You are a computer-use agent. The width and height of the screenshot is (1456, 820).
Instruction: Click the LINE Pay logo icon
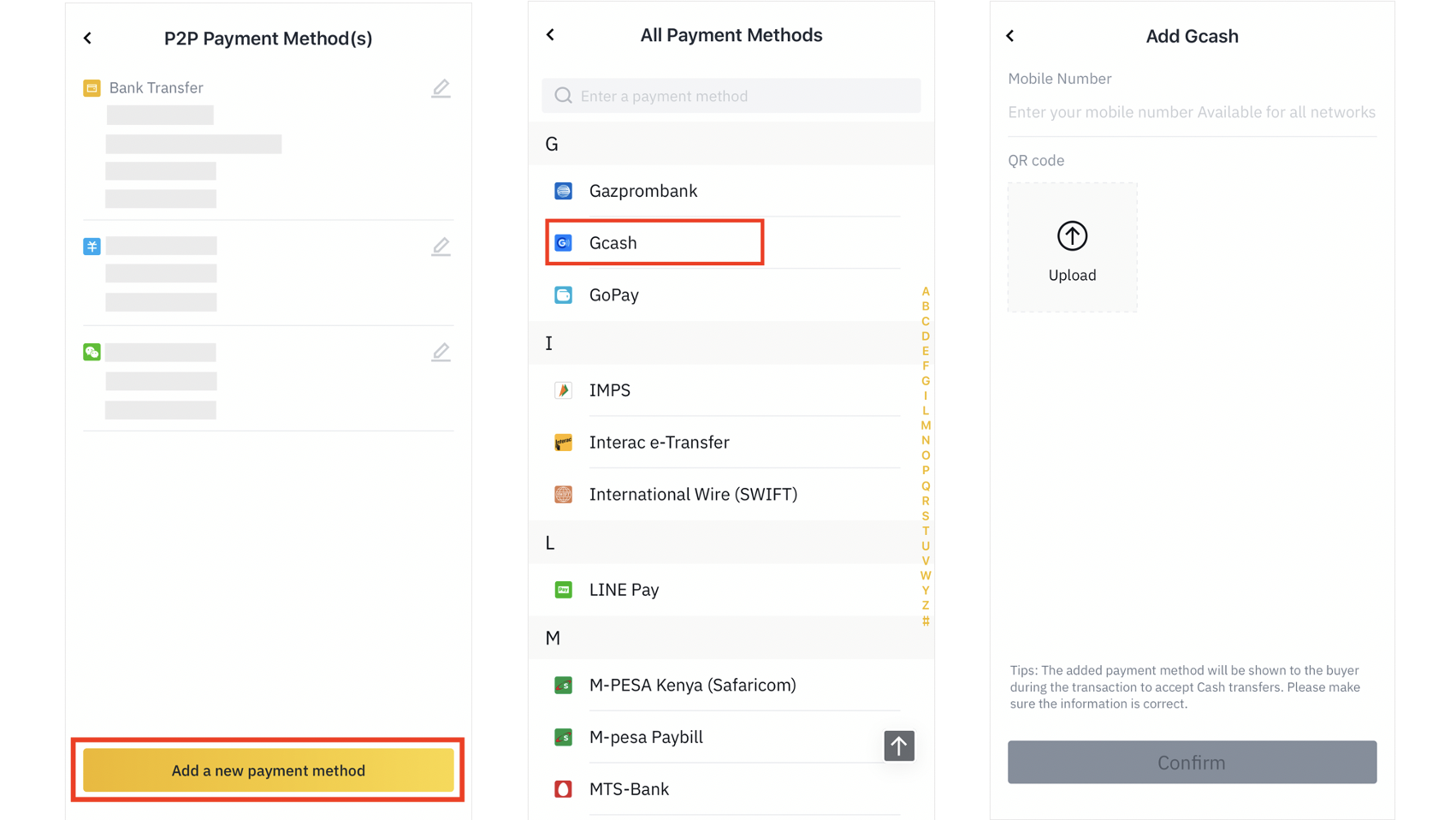click(x=563, y=590)
